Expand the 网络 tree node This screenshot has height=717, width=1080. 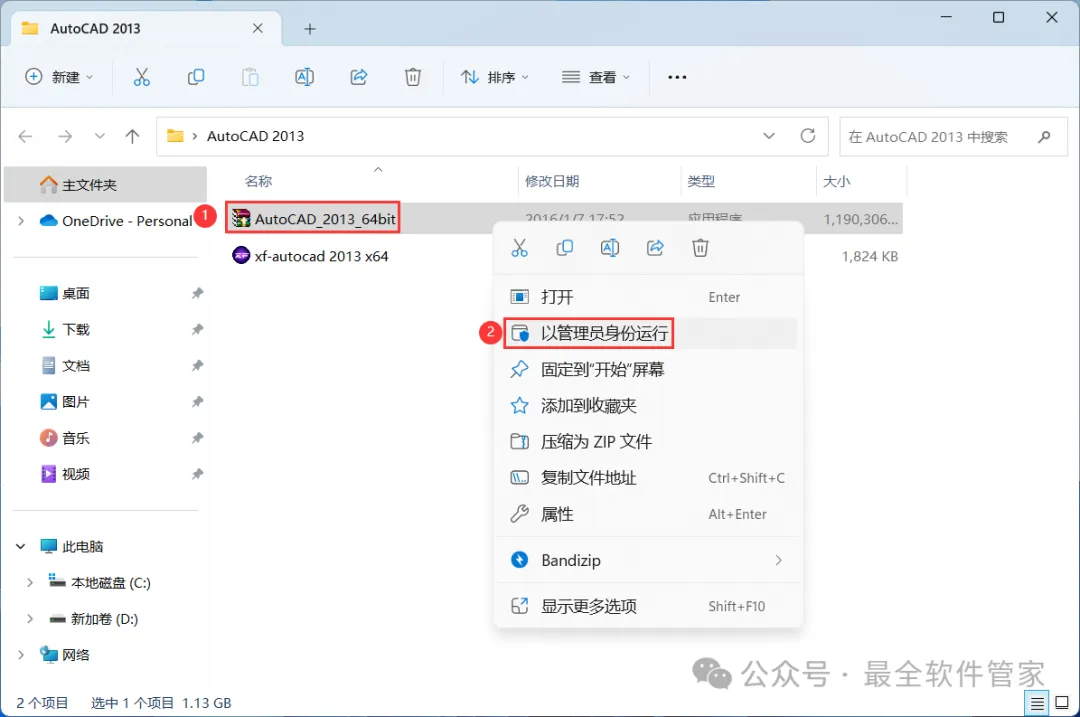pyautogui.click(x=21, y=655)
